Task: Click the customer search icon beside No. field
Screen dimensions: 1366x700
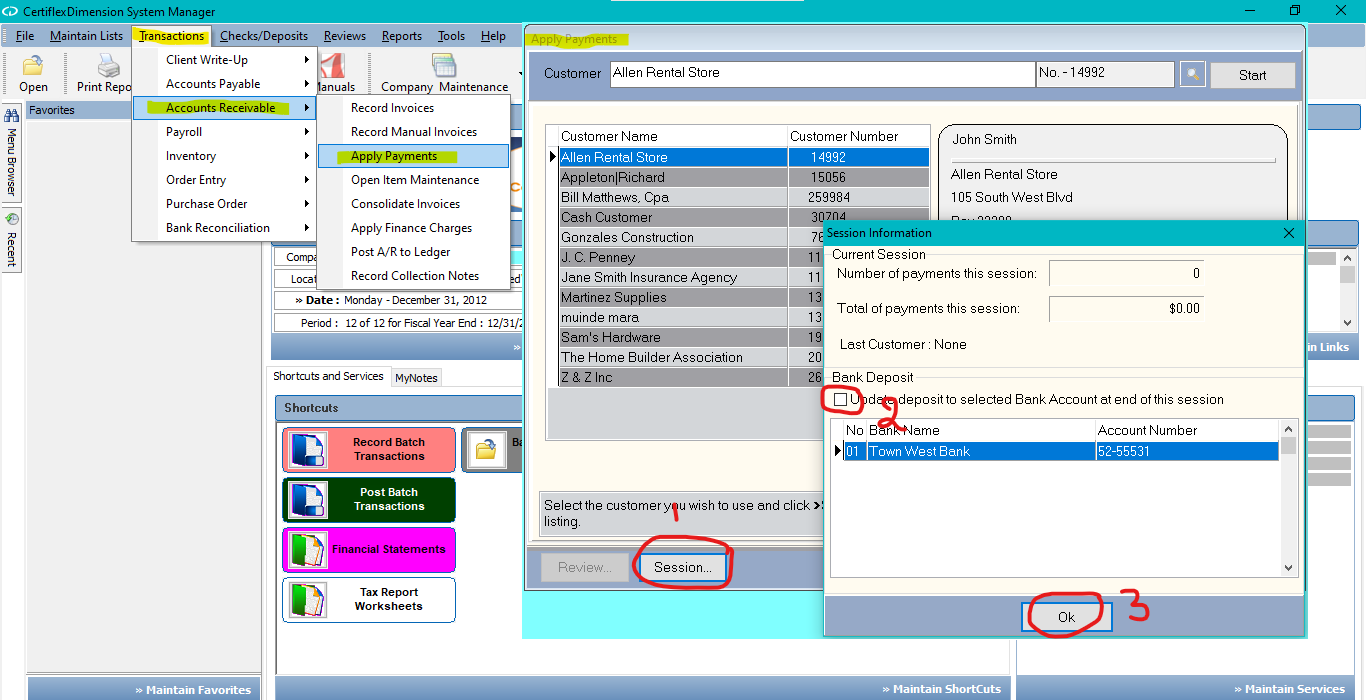Action: [x=1192, y=74]
